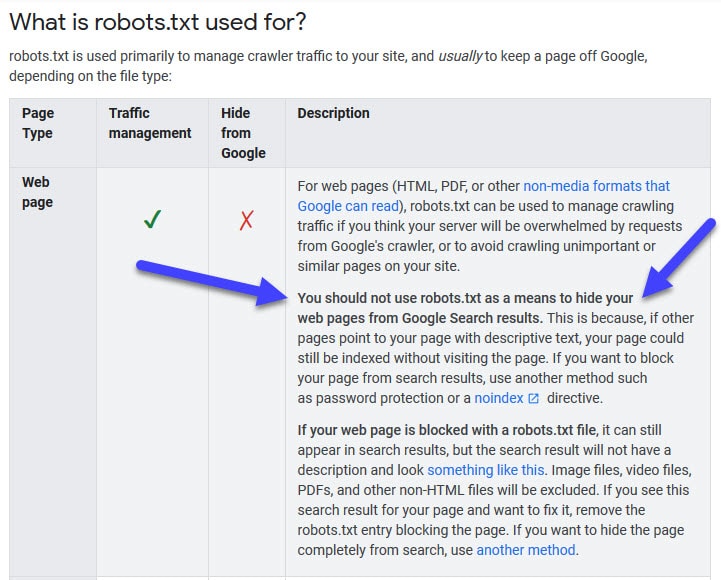
Task: Open the non-media formats that Google can read link
Action: pos(483,196)
